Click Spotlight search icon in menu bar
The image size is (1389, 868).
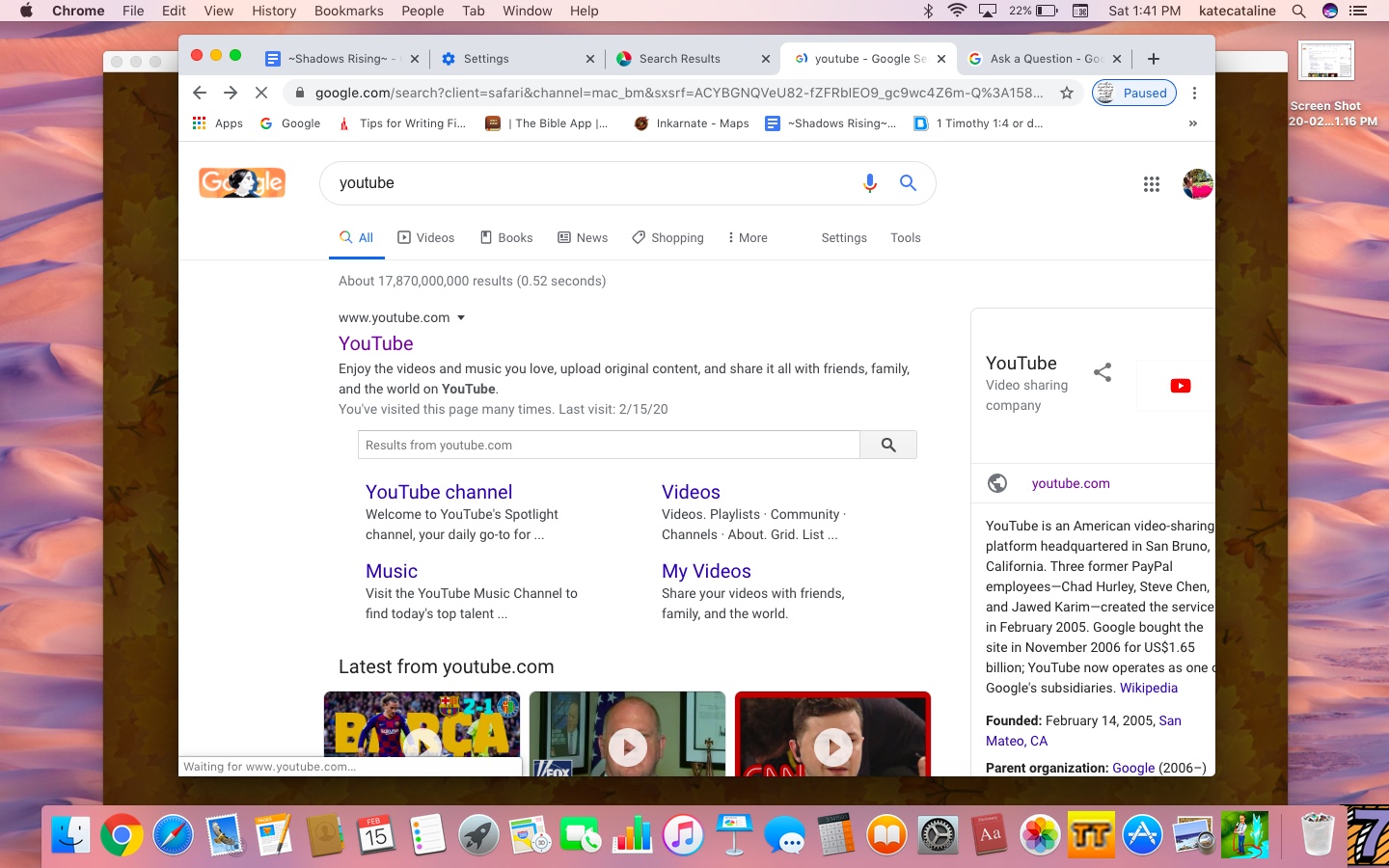click(1298, 11)
